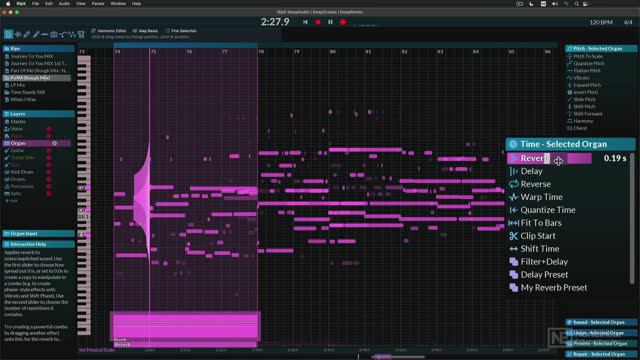
Task: Toggle the Map Beats option
Action: pos(145,31)
